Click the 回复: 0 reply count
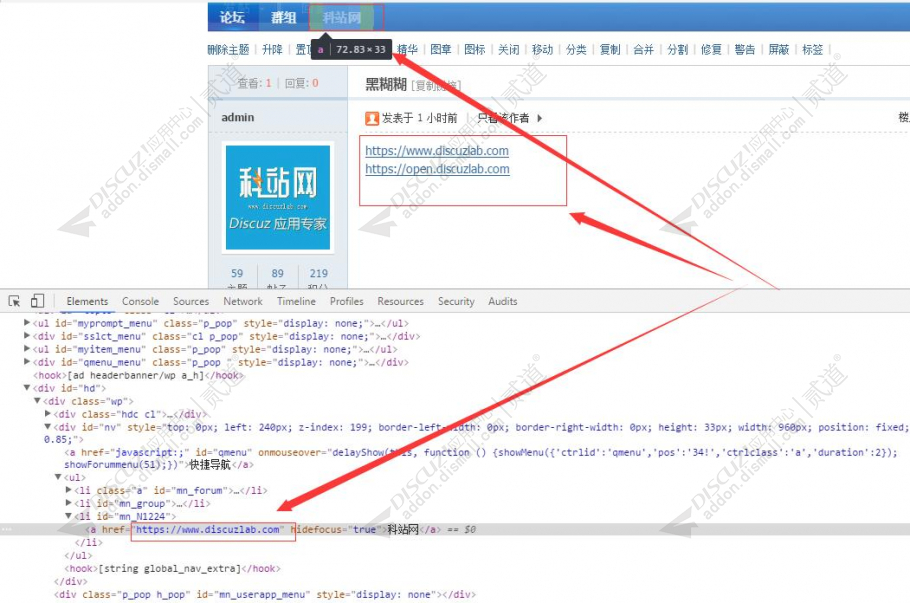 302,83
